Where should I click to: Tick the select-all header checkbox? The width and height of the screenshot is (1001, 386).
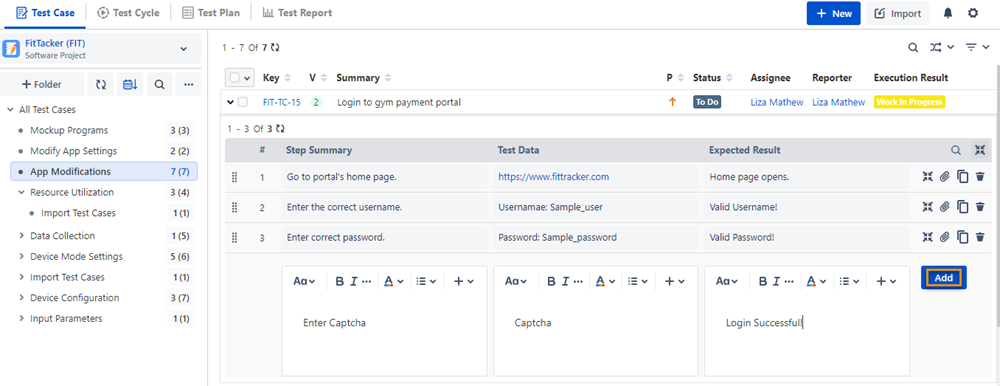(x=234, y=78)
